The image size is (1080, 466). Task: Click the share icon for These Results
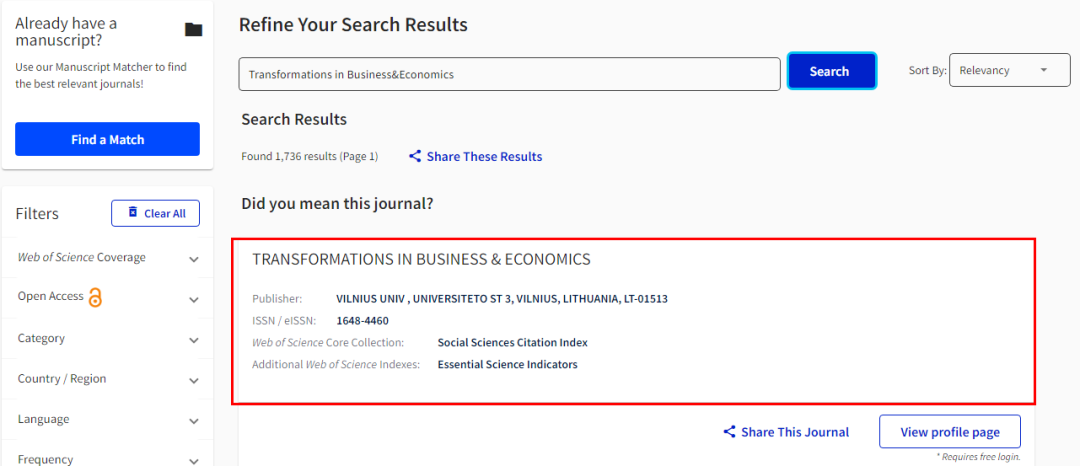coord(415,156)
